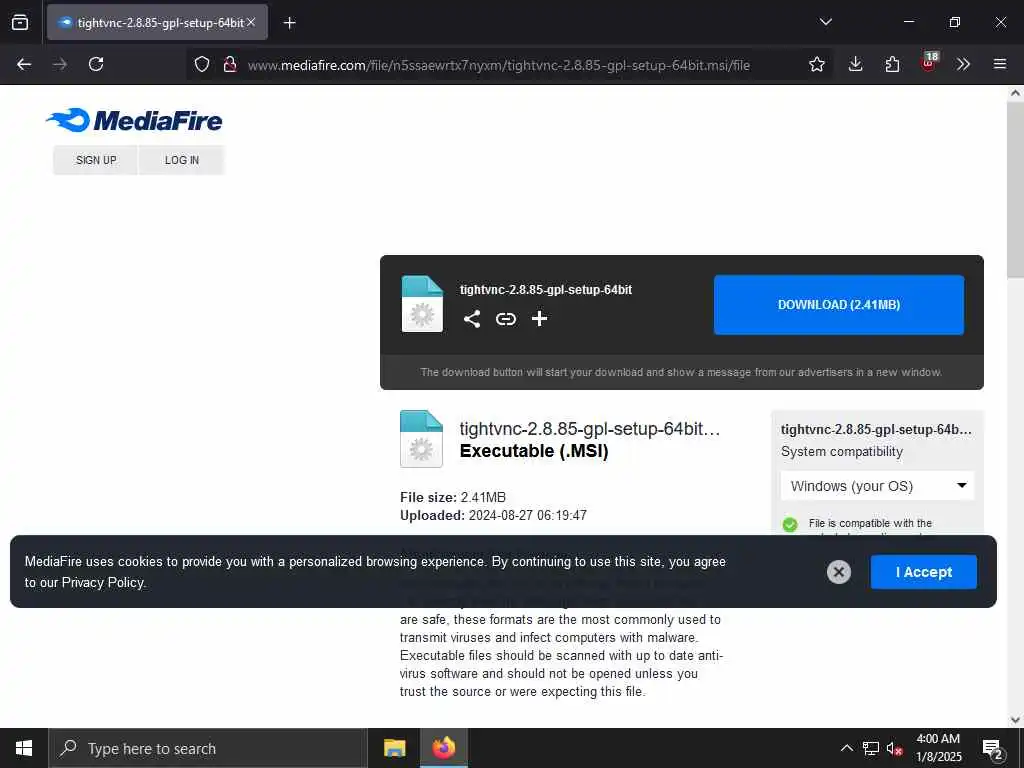
Task: Click I Accept cookie button
Action: 923,572
